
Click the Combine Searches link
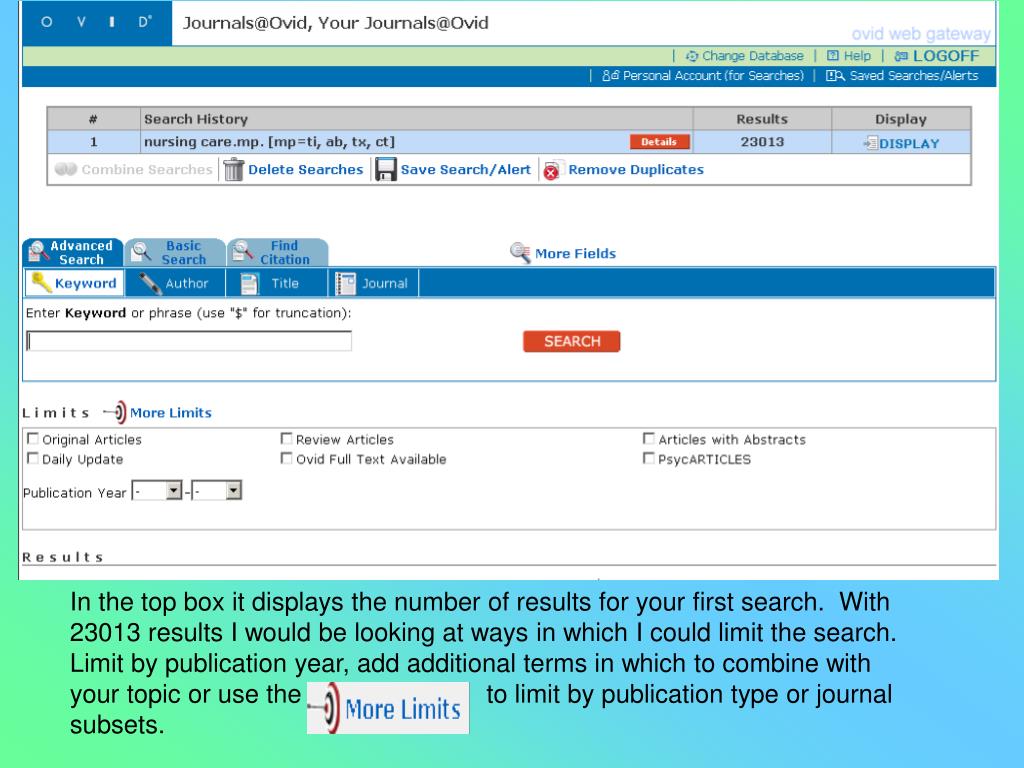click(x=147, y=170)
